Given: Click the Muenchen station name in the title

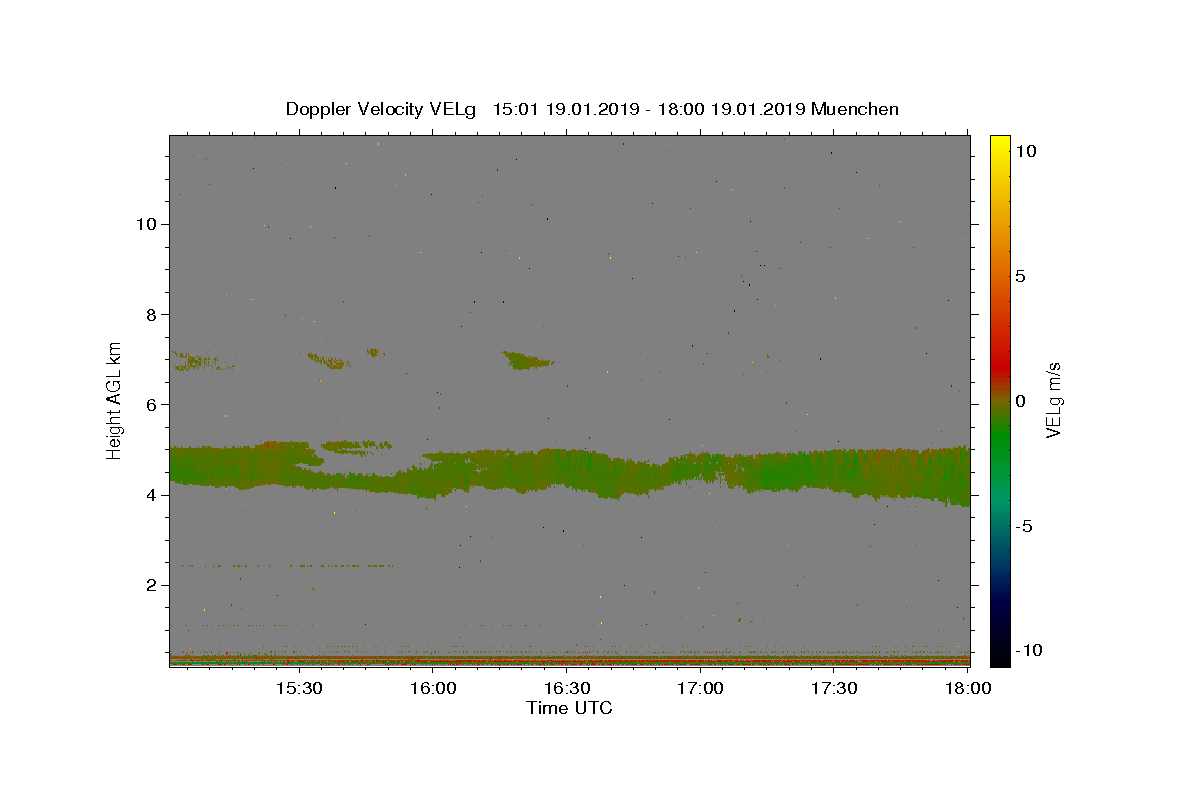Looking at the screenshot, I should click(855, 109).
